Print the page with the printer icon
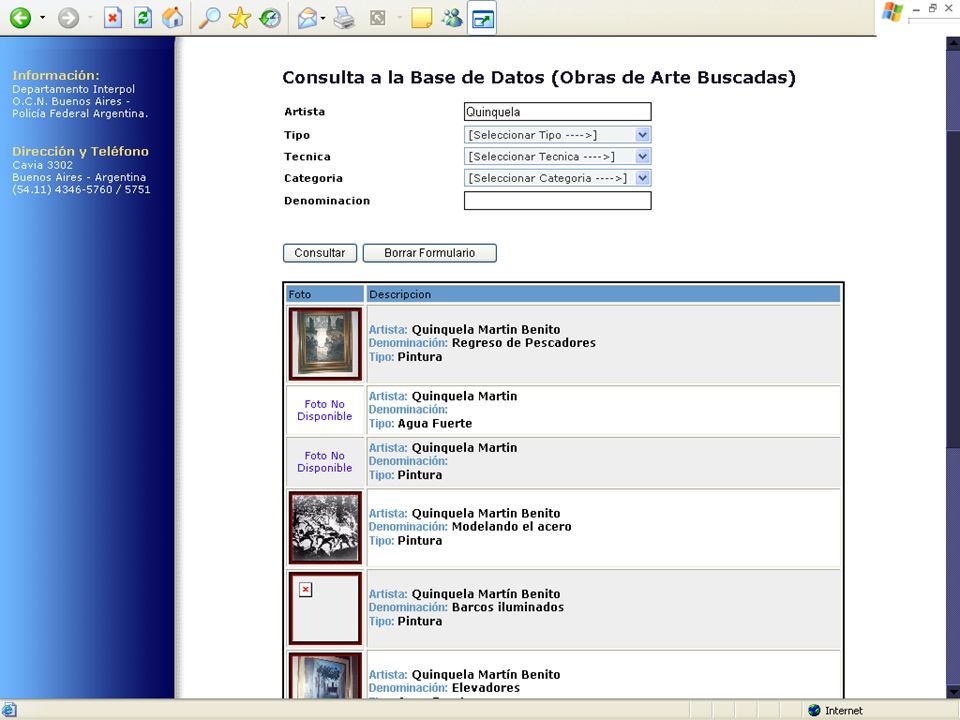960x720 pixels. click(x=344, y=18)
